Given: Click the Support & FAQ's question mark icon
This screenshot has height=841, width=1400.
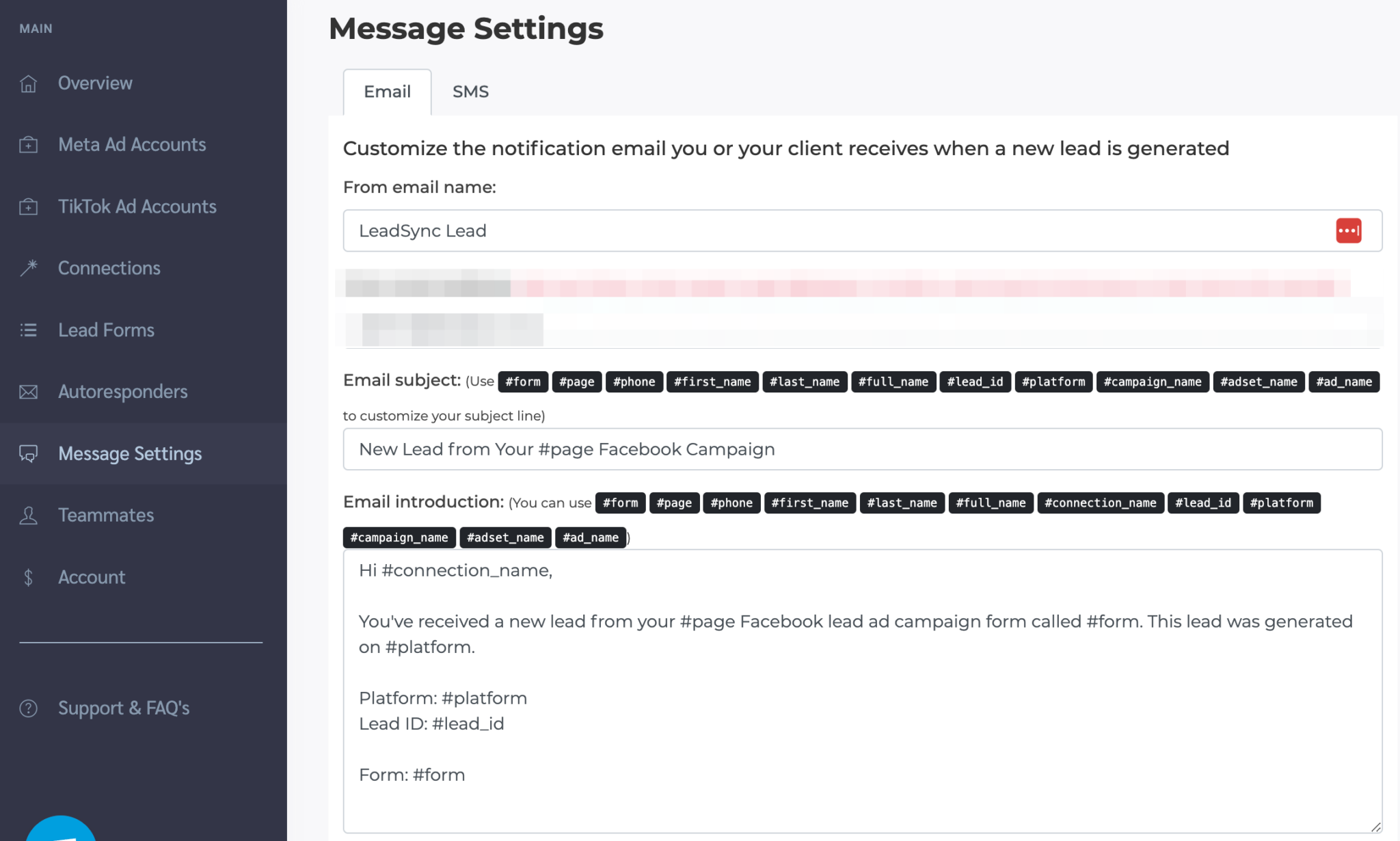Looking at the screenshot, I should click(28, 708).
